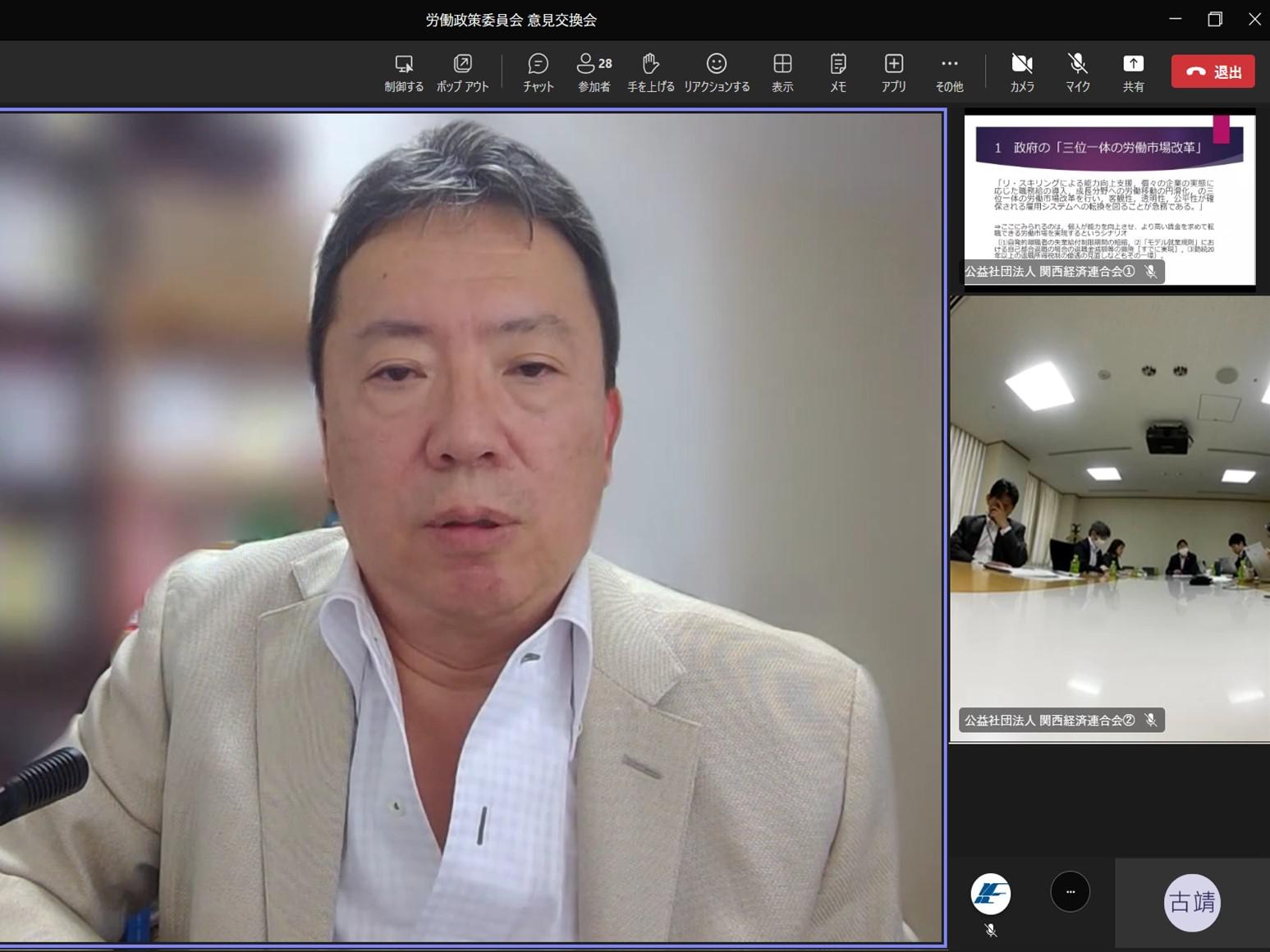Close the meeting window
The image size is (1270, 952).
coord(1254,19)
